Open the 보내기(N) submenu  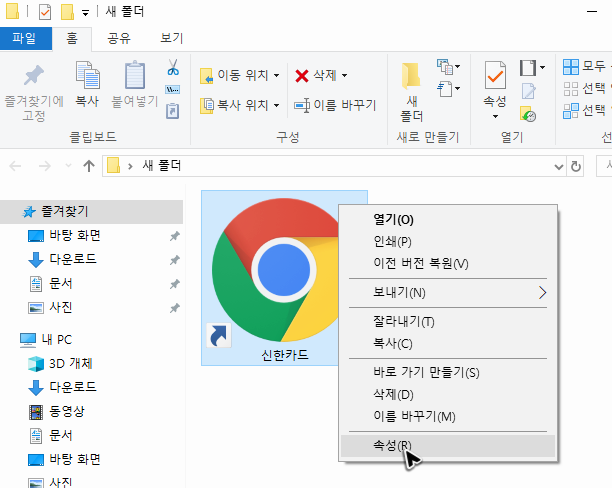click(448, 292)
